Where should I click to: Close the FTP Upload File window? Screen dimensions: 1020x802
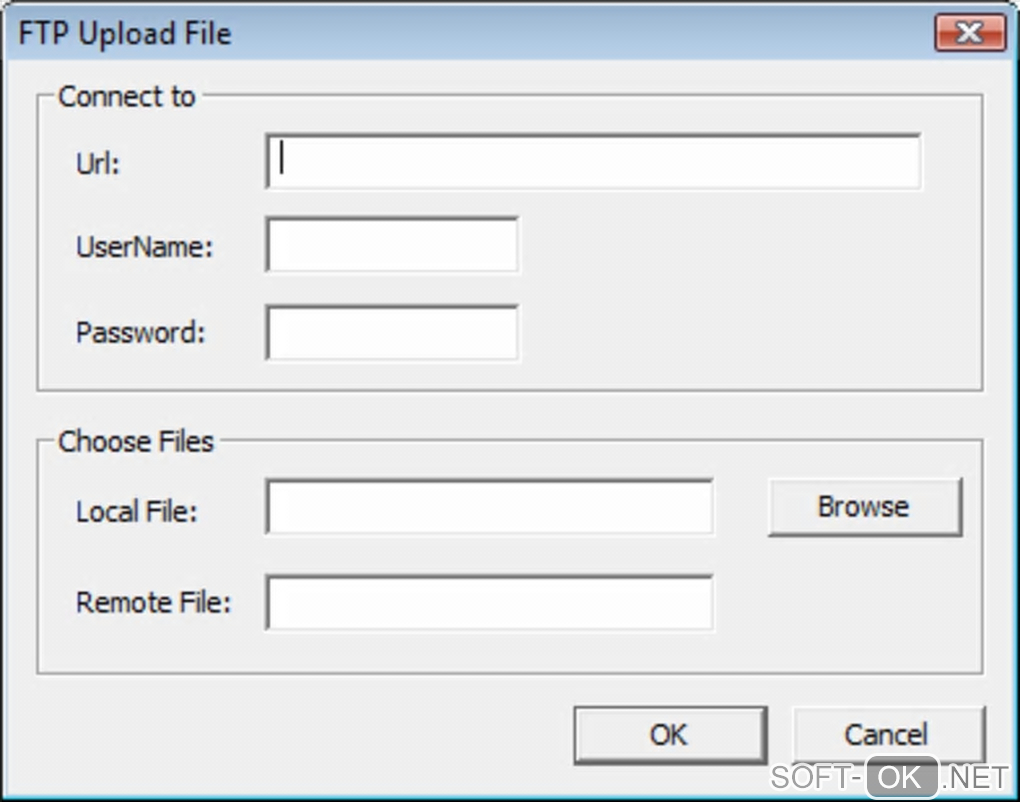(969, 34)
